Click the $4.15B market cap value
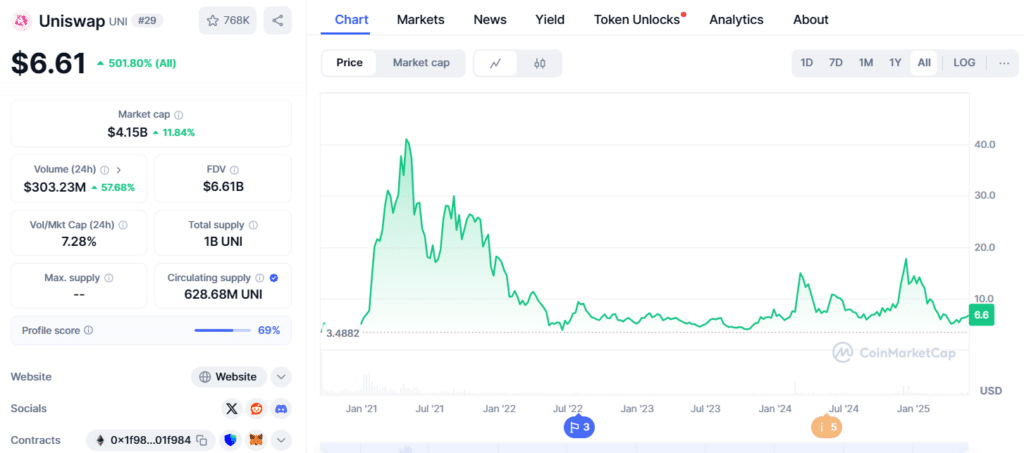Viewport: 1024px width, 453px height. coord(127,133)
